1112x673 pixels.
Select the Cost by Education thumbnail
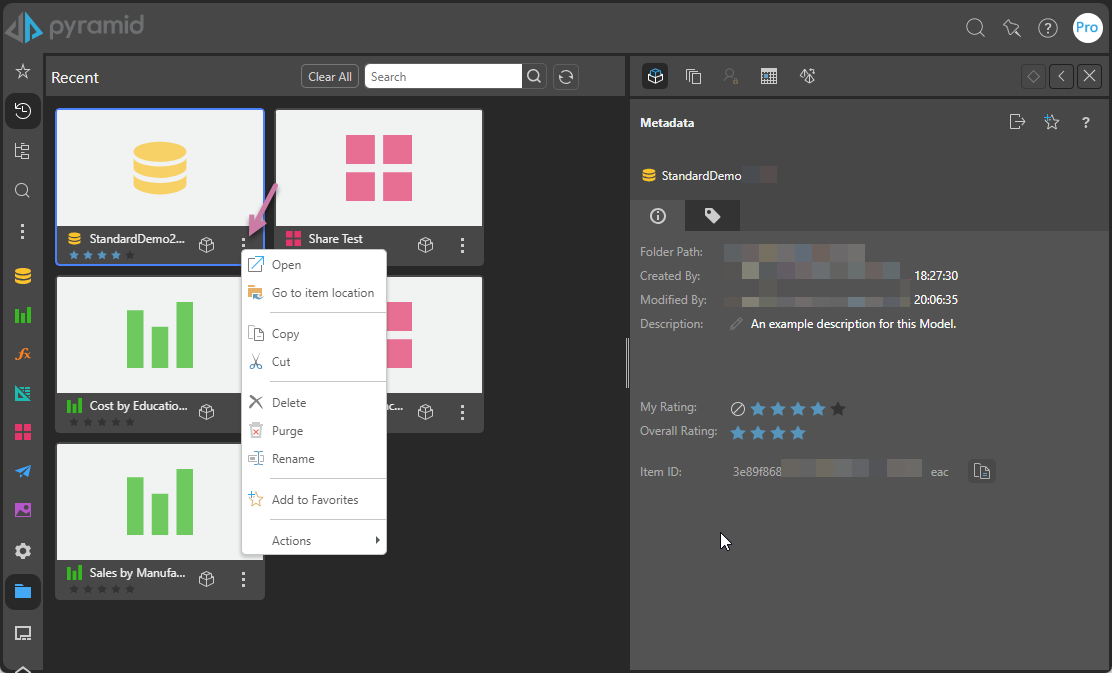pyautogui.click(x=150, y=335)
